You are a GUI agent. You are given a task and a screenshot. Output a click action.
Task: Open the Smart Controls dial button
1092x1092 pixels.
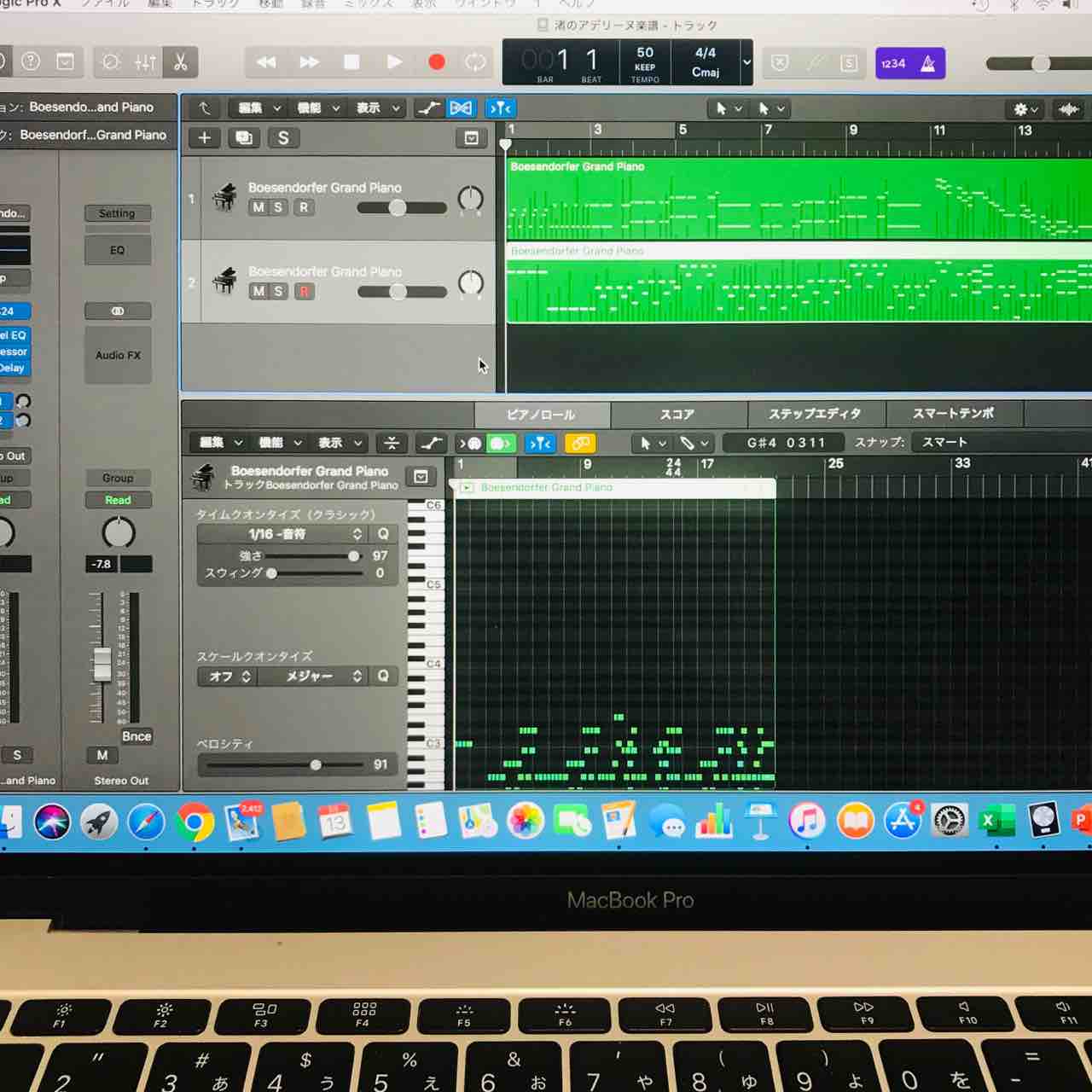coord(110,62)
